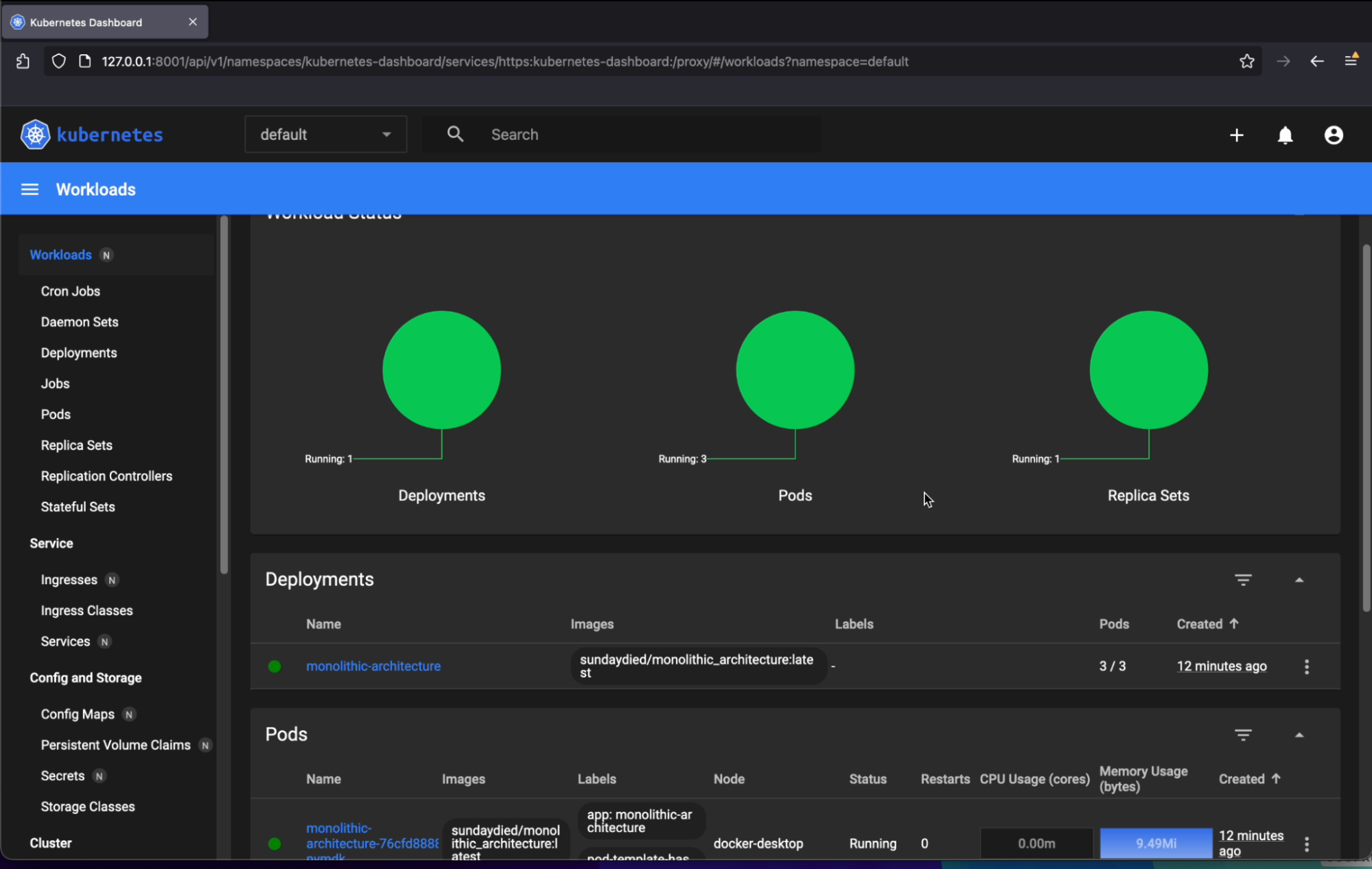Screen dimensions: 1372x869
Task: Go back with browser back arrow
Action: pyautogui.click(x=1316, y=61)
